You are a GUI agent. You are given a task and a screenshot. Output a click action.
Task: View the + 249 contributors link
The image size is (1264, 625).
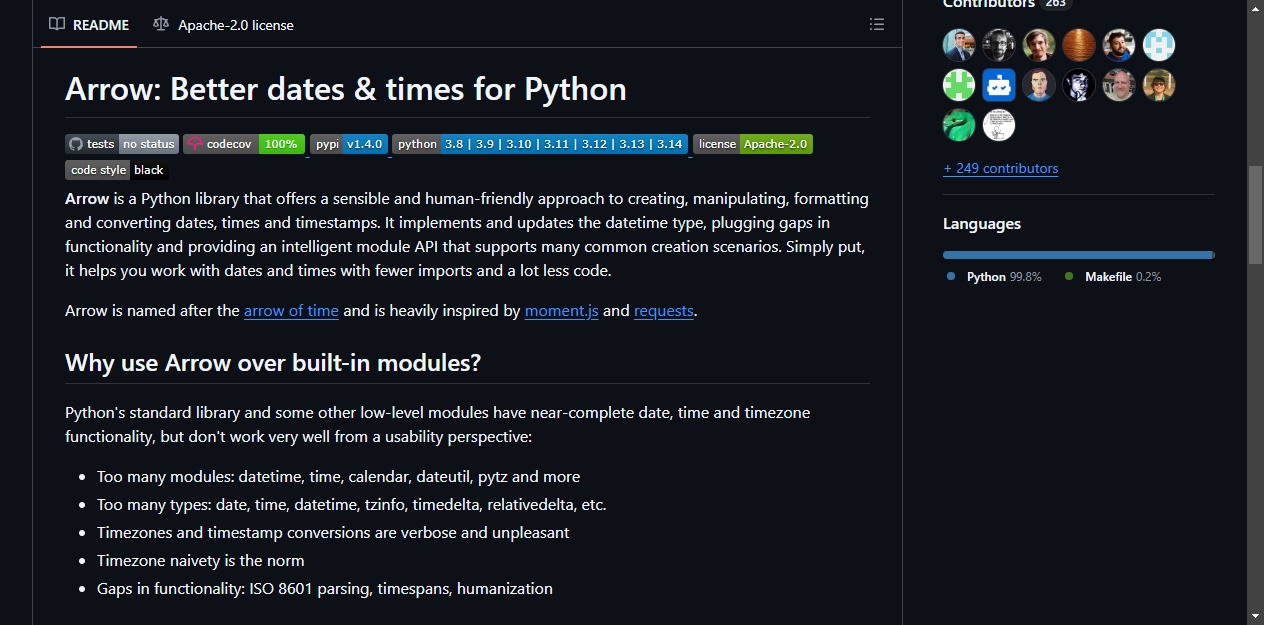1000,168
